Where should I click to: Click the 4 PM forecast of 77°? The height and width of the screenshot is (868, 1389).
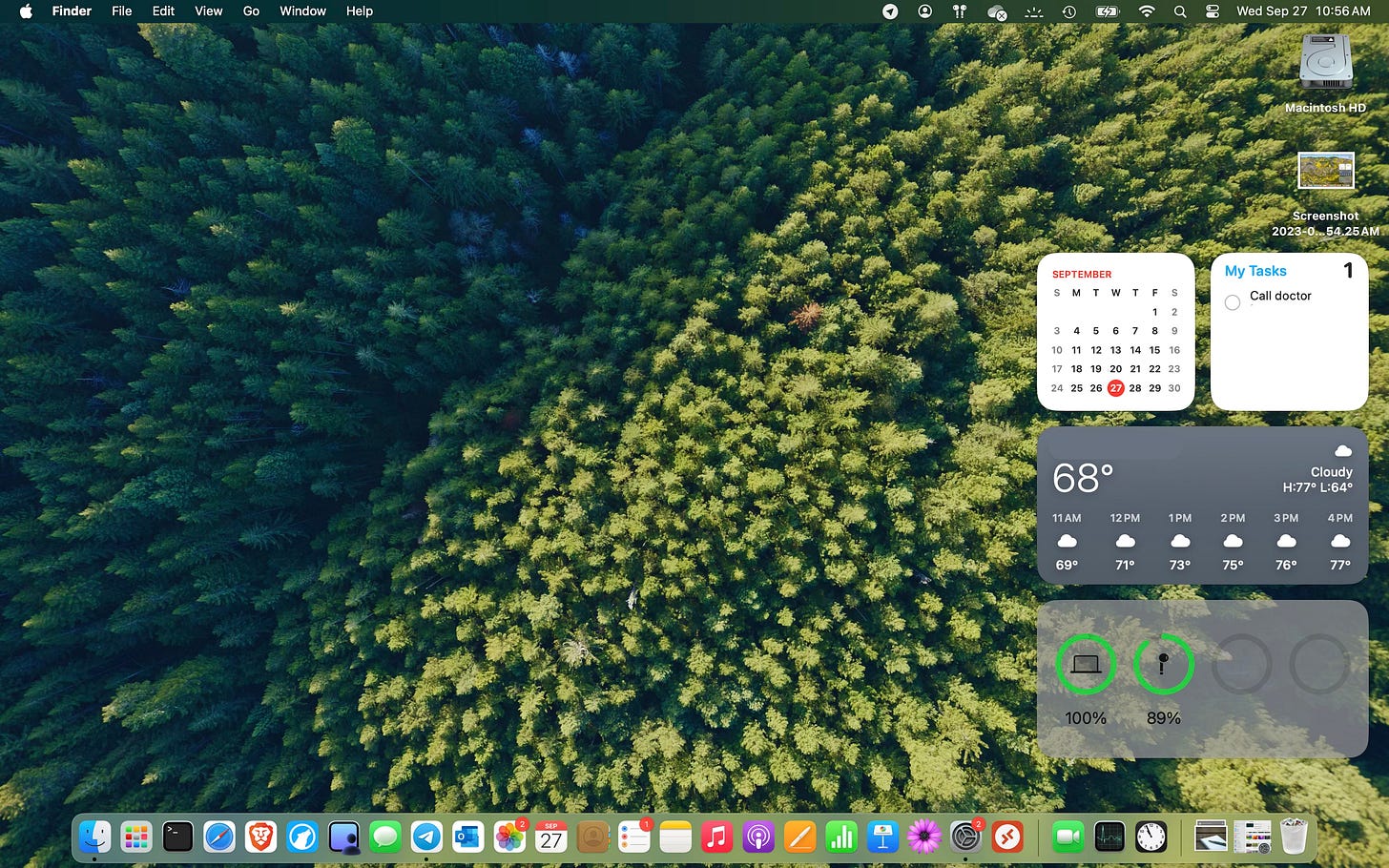pos(1339,541)
